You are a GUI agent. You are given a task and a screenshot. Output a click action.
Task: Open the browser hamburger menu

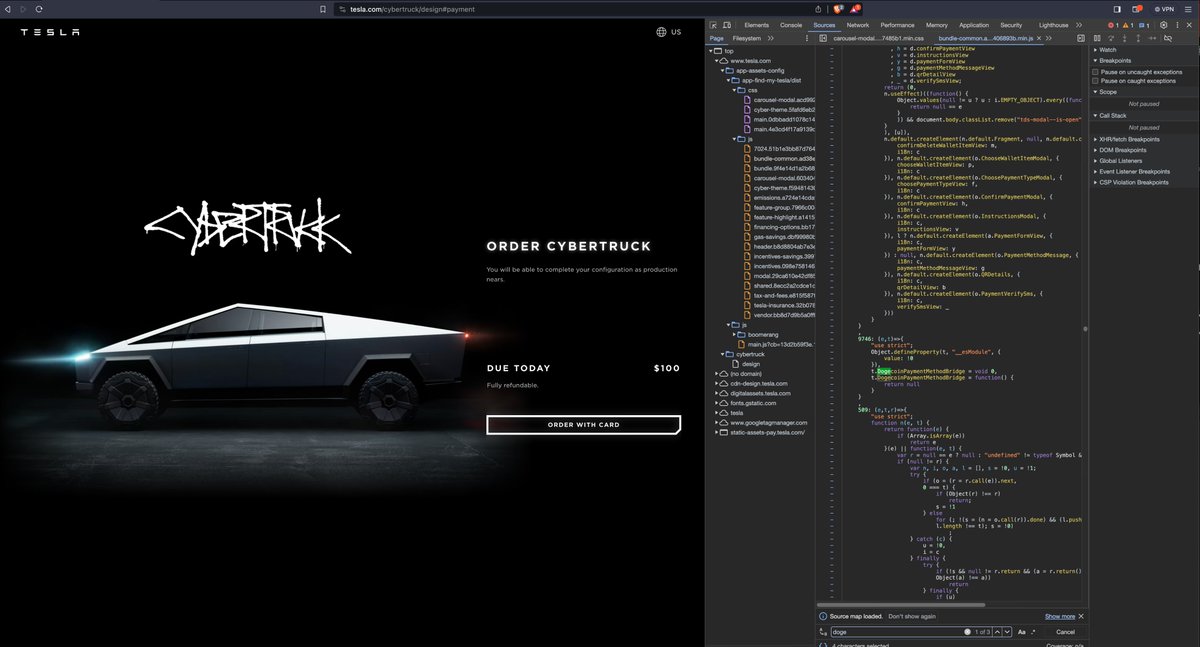point(1187,8)
